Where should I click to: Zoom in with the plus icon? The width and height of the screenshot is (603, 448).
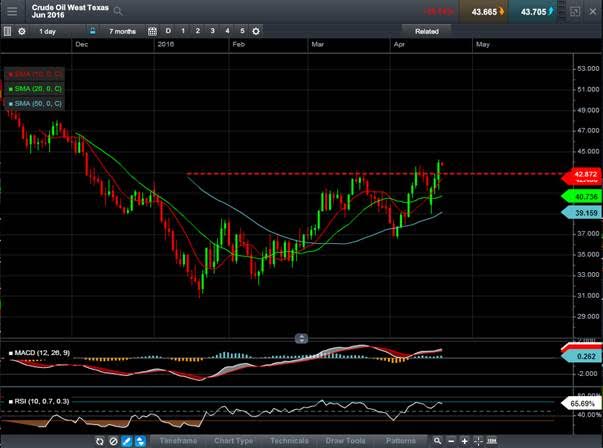[465, 441]
